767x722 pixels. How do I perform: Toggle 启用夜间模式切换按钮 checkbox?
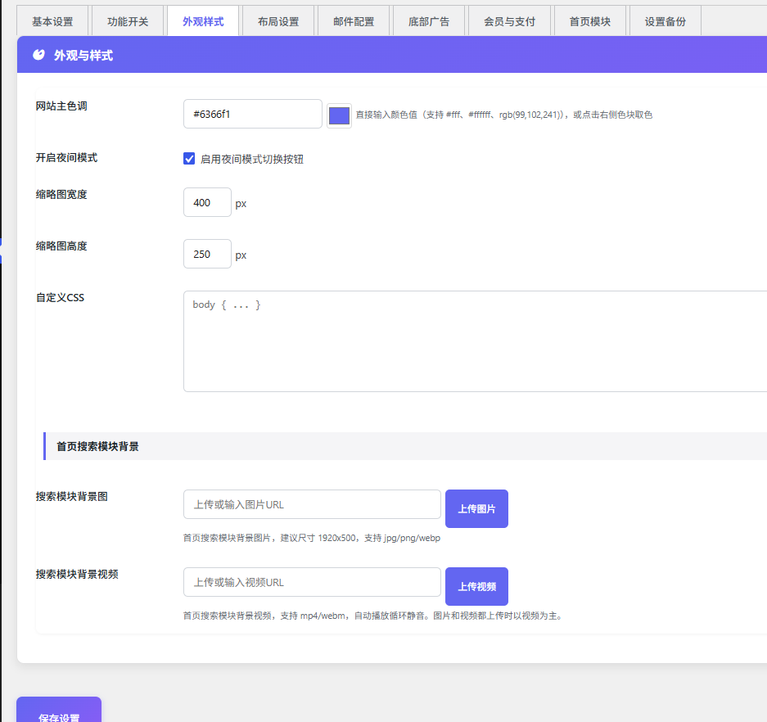tap(189, 158)
